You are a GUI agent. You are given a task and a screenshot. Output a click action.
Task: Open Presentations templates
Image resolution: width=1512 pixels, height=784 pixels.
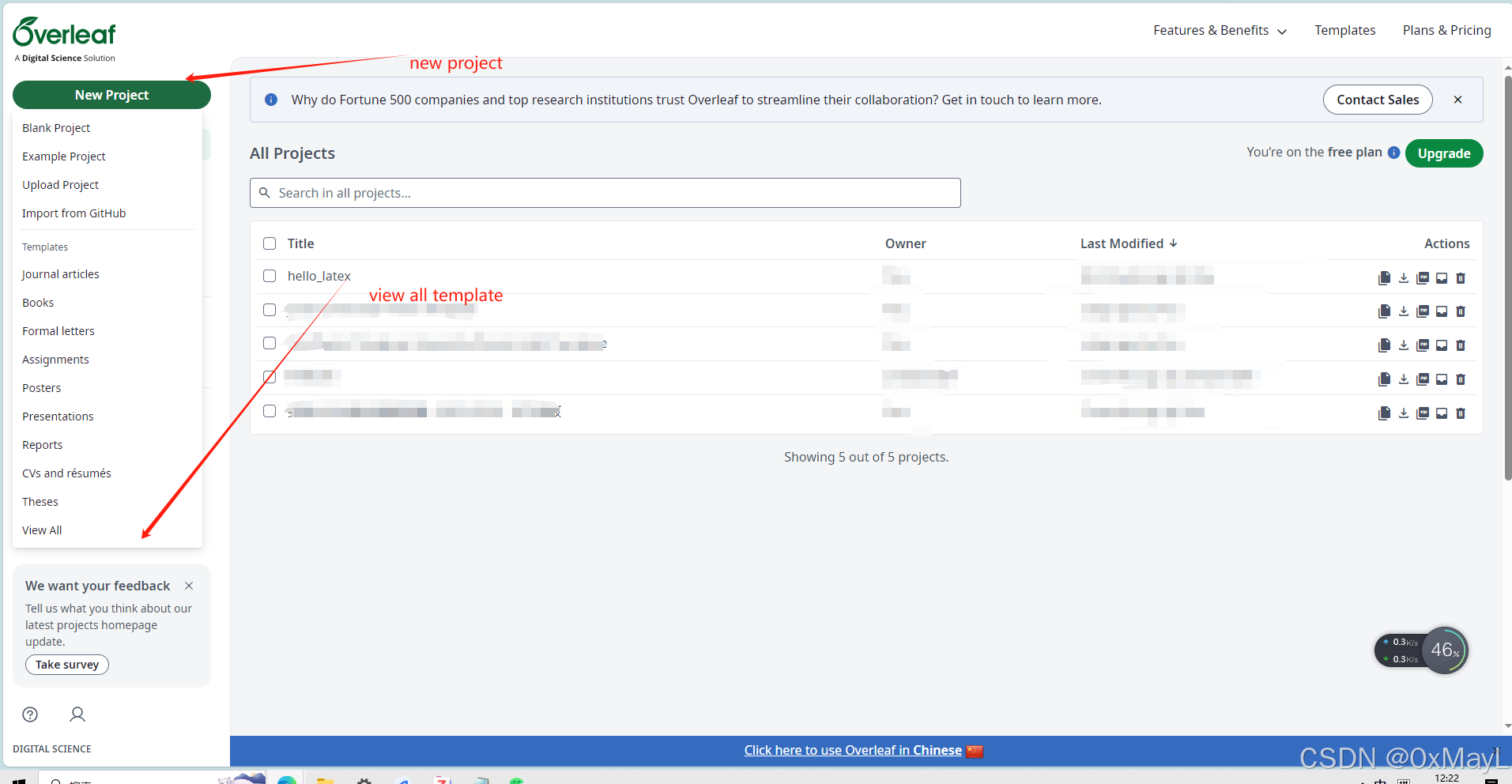pos(58,416)
